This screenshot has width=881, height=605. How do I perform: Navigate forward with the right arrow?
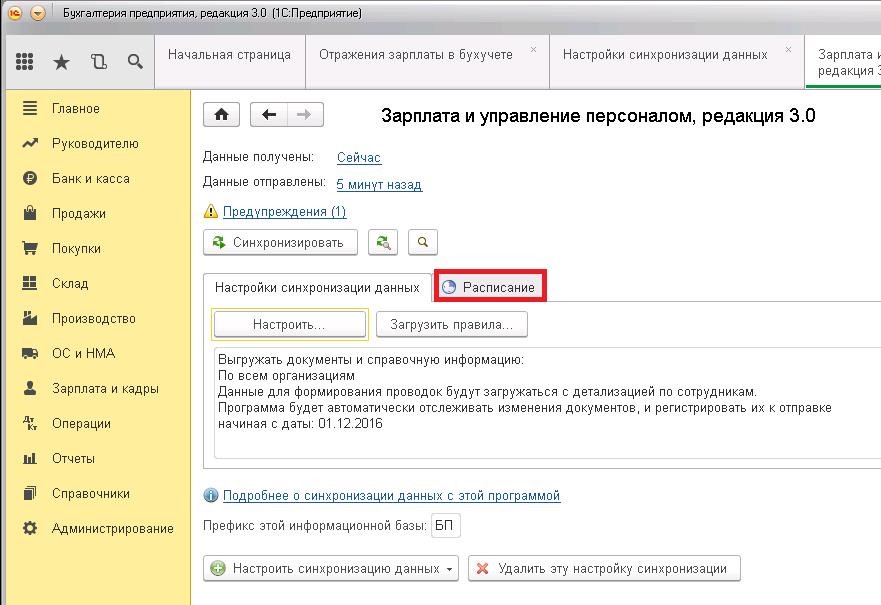coord(305,115)
